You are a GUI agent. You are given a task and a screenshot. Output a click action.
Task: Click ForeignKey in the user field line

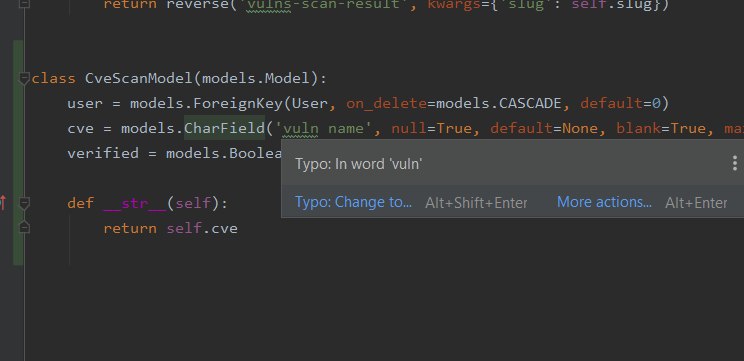point(238,103)
